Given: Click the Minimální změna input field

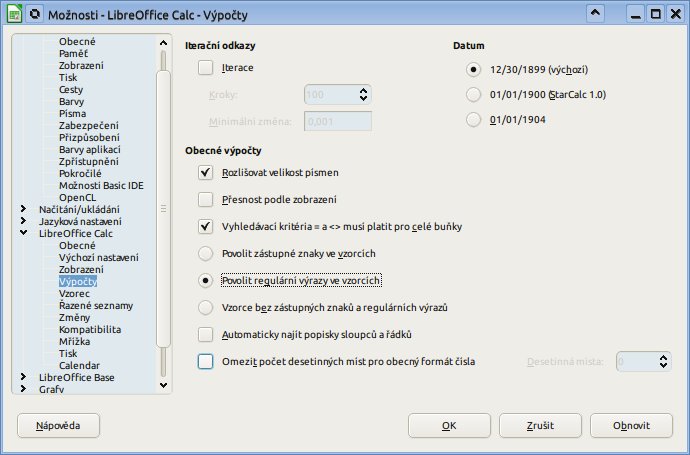Looking at the screenshot, I should pyautogui.click(x=338, y=121).
